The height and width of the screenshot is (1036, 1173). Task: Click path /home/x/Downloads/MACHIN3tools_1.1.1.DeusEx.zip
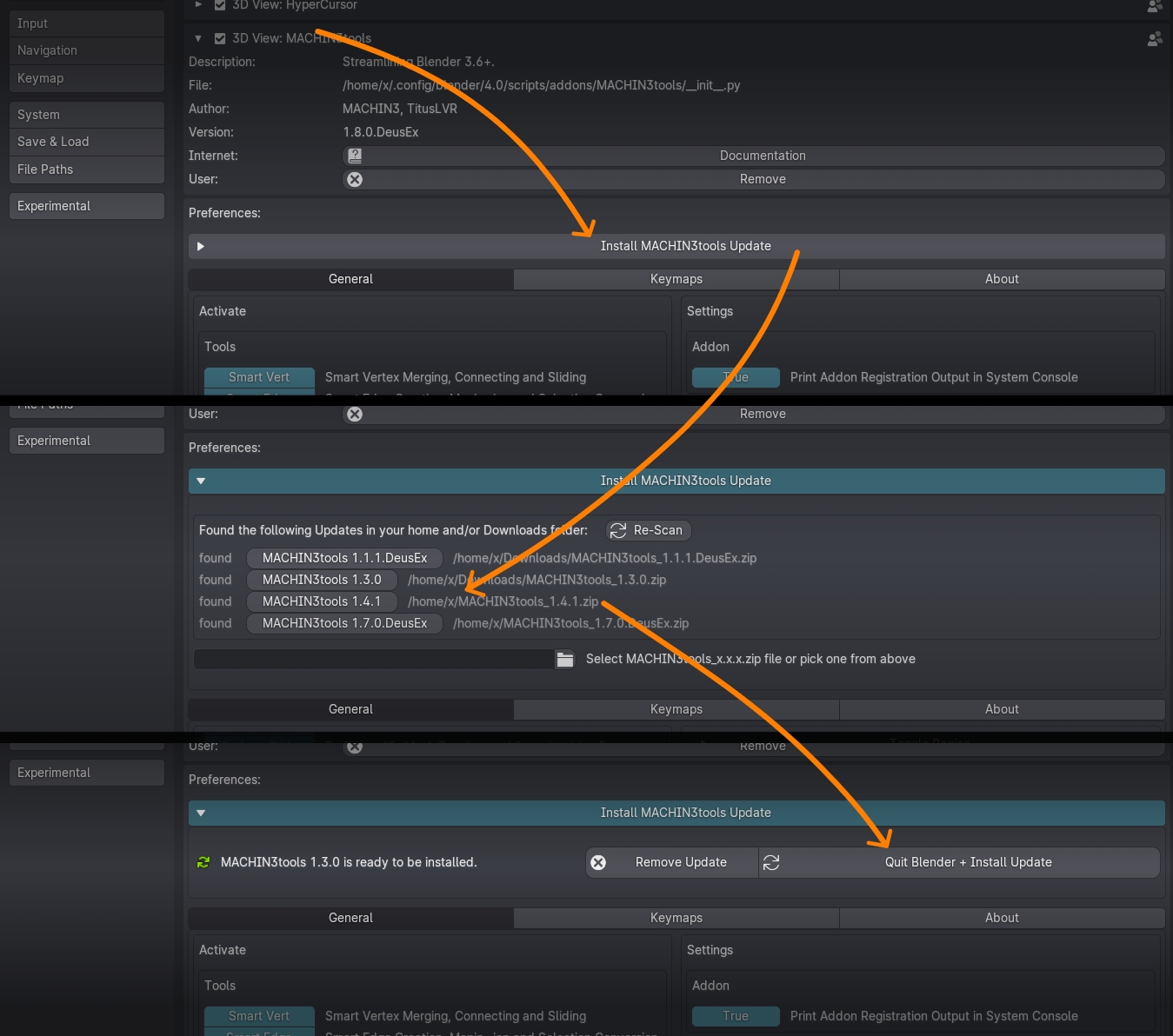click(605, 558)
